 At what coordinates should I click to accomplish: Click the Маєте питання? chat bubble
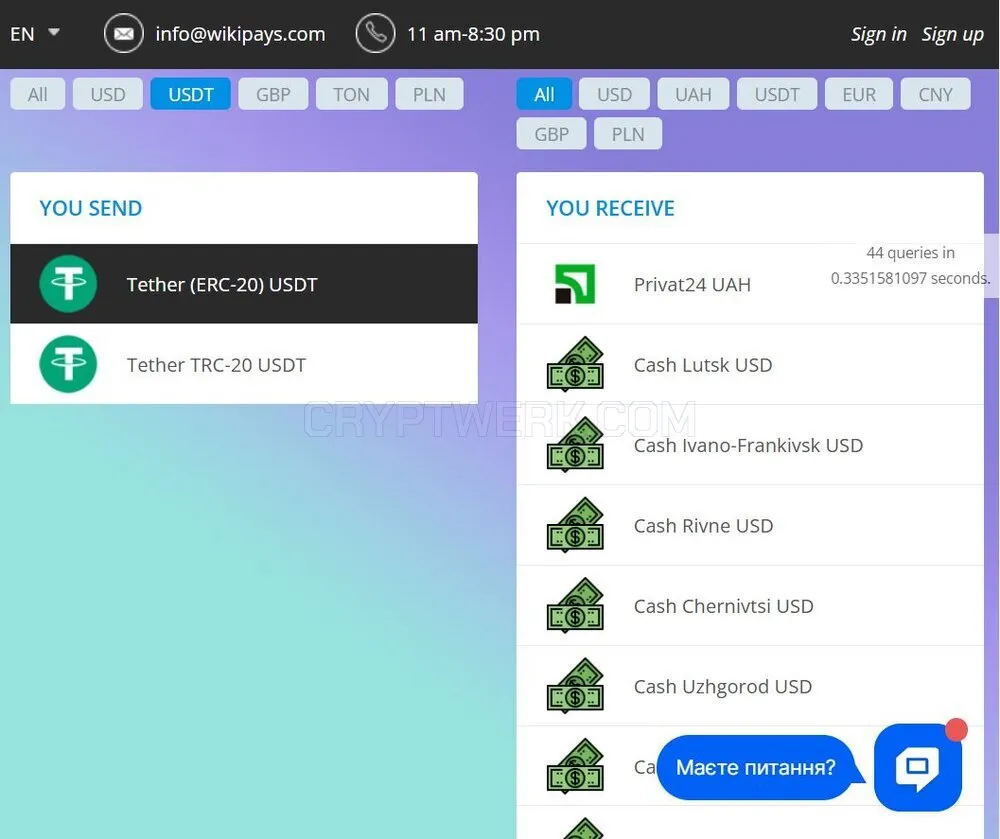click(x=756, y=767)
